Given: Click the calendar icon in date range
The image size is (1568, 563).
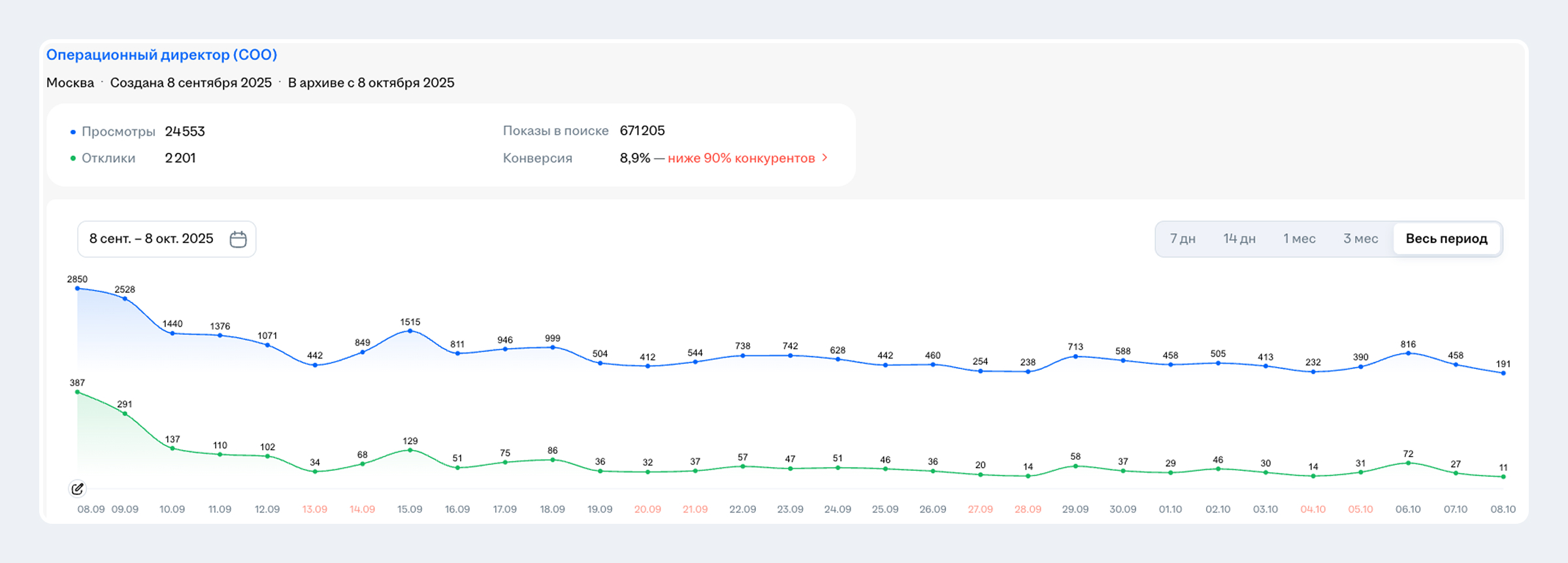Looking at the screenshot, I should (238, 239).
